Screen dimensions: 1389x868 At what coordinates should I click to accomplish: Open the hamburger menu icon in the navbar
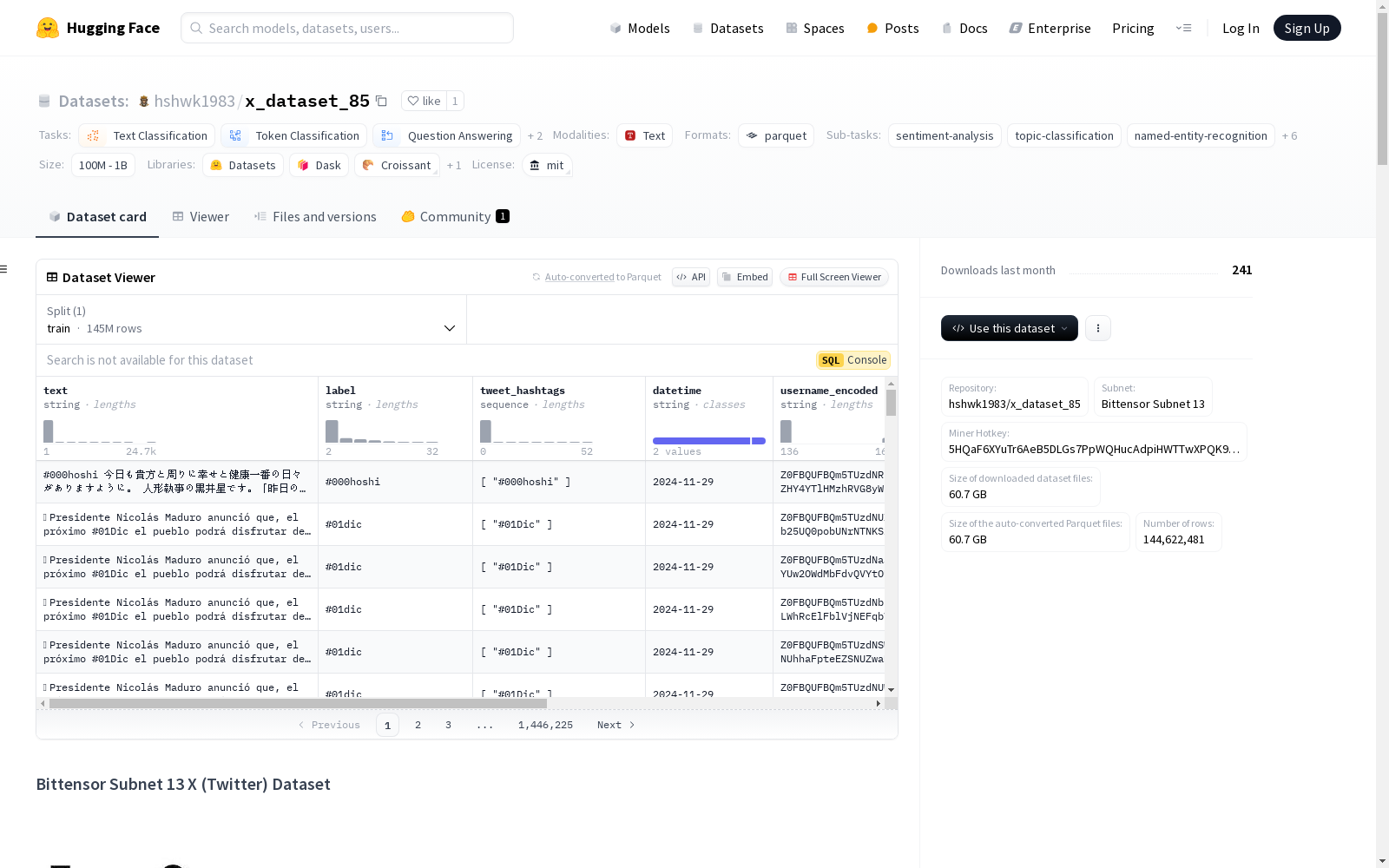click(1183, 28)
